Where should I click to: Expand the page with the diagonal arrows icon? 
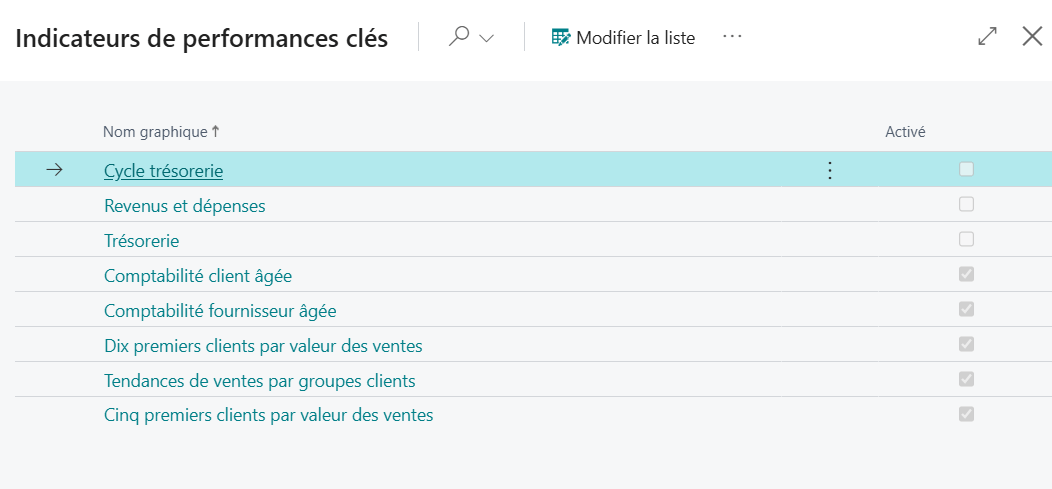(987, 37)
